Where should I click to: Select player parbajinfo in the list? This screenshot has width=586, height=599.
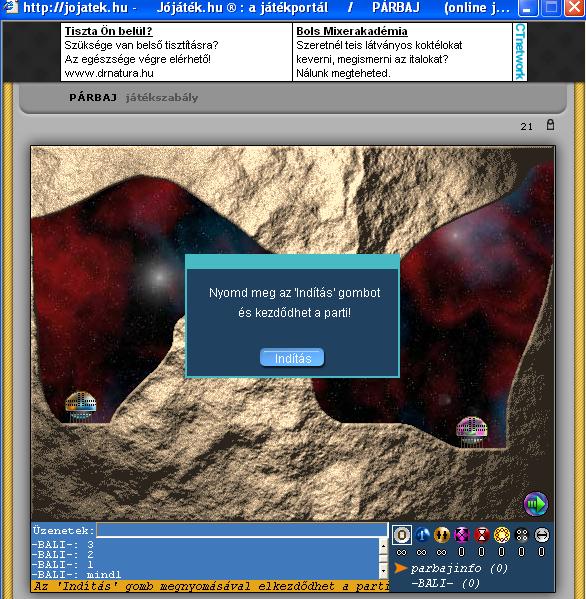[459, 568]
